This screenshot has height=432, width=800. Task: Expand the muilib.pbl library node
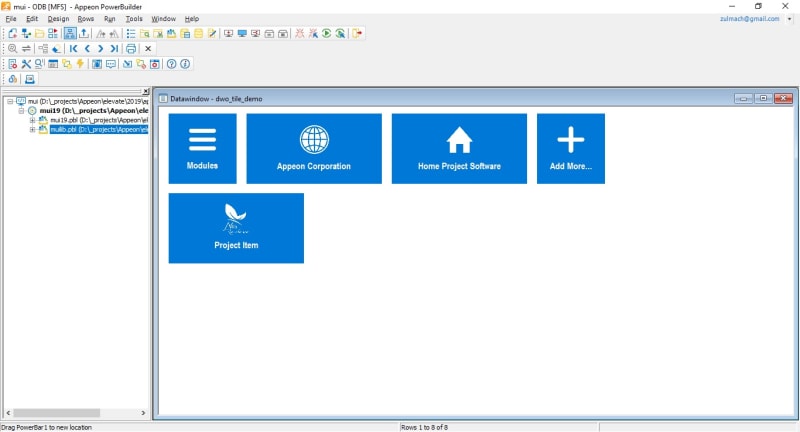(32, 130)
